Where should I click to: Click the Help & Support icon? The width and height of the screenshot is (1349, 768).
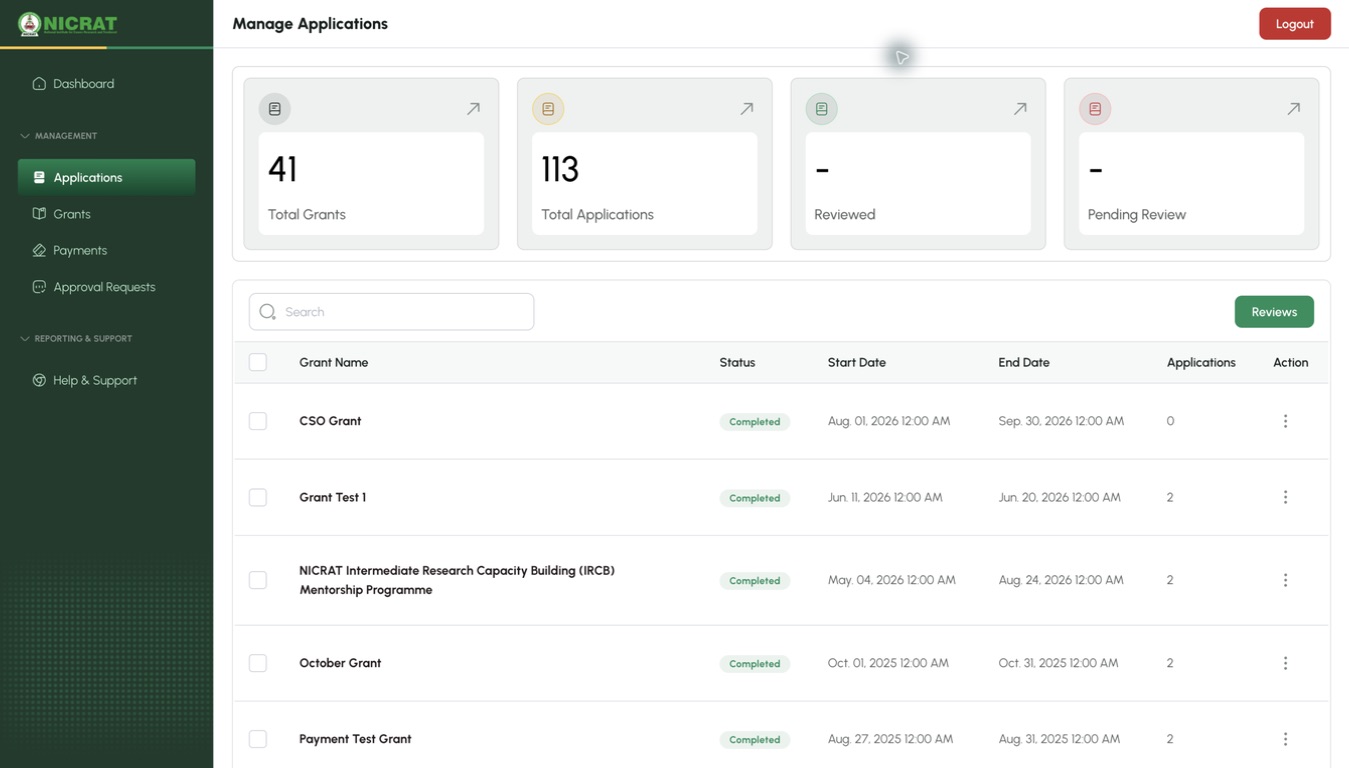coord(39,381)
